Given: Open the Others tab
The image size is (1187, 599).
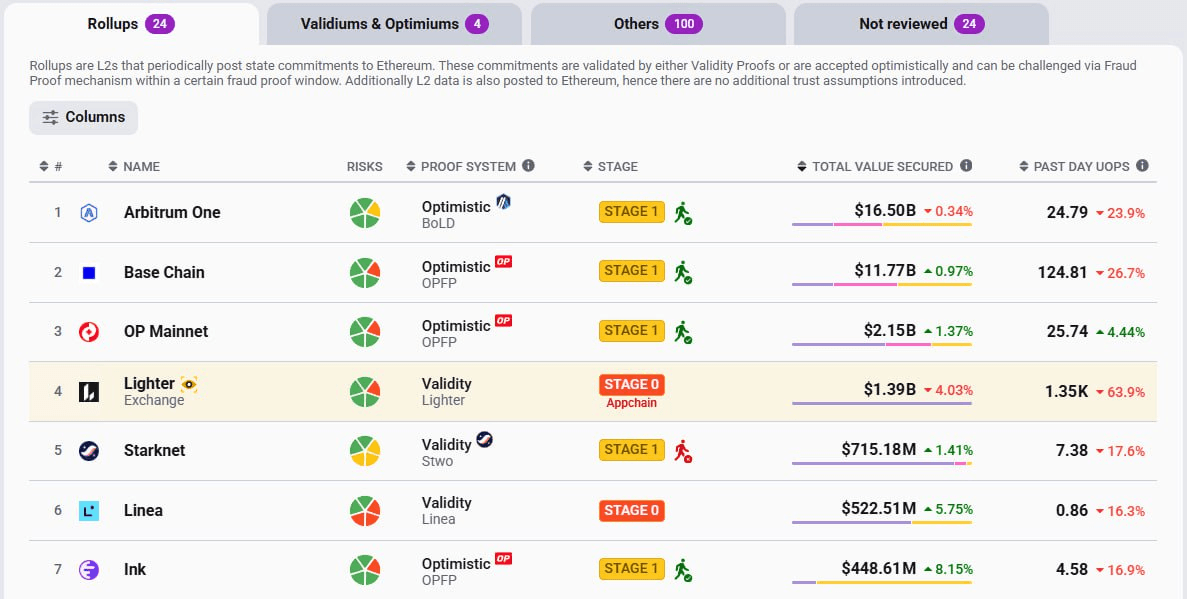Looking at the screenshot, I should click(657, 24).
